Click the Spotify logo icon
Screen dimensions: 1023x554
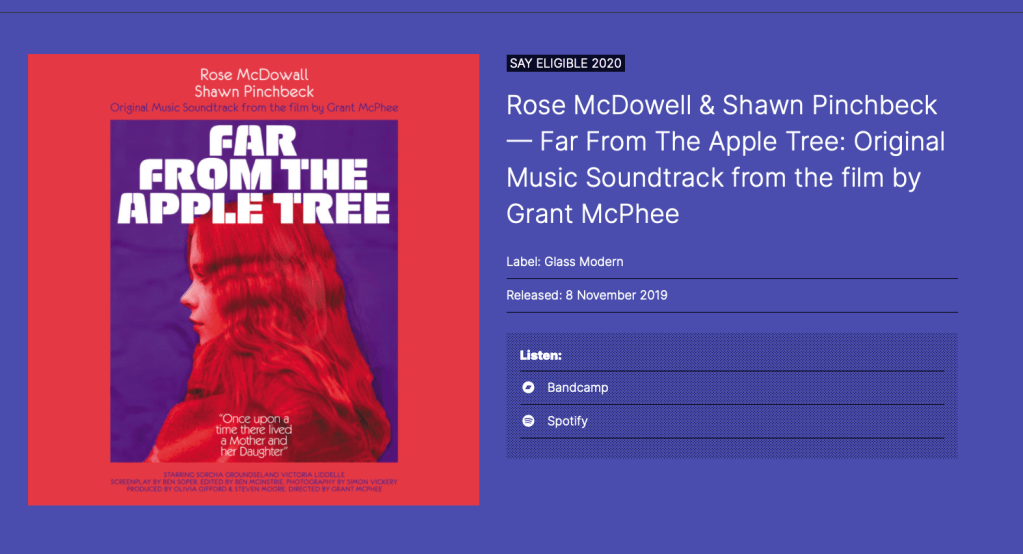(x=528, y=421)
